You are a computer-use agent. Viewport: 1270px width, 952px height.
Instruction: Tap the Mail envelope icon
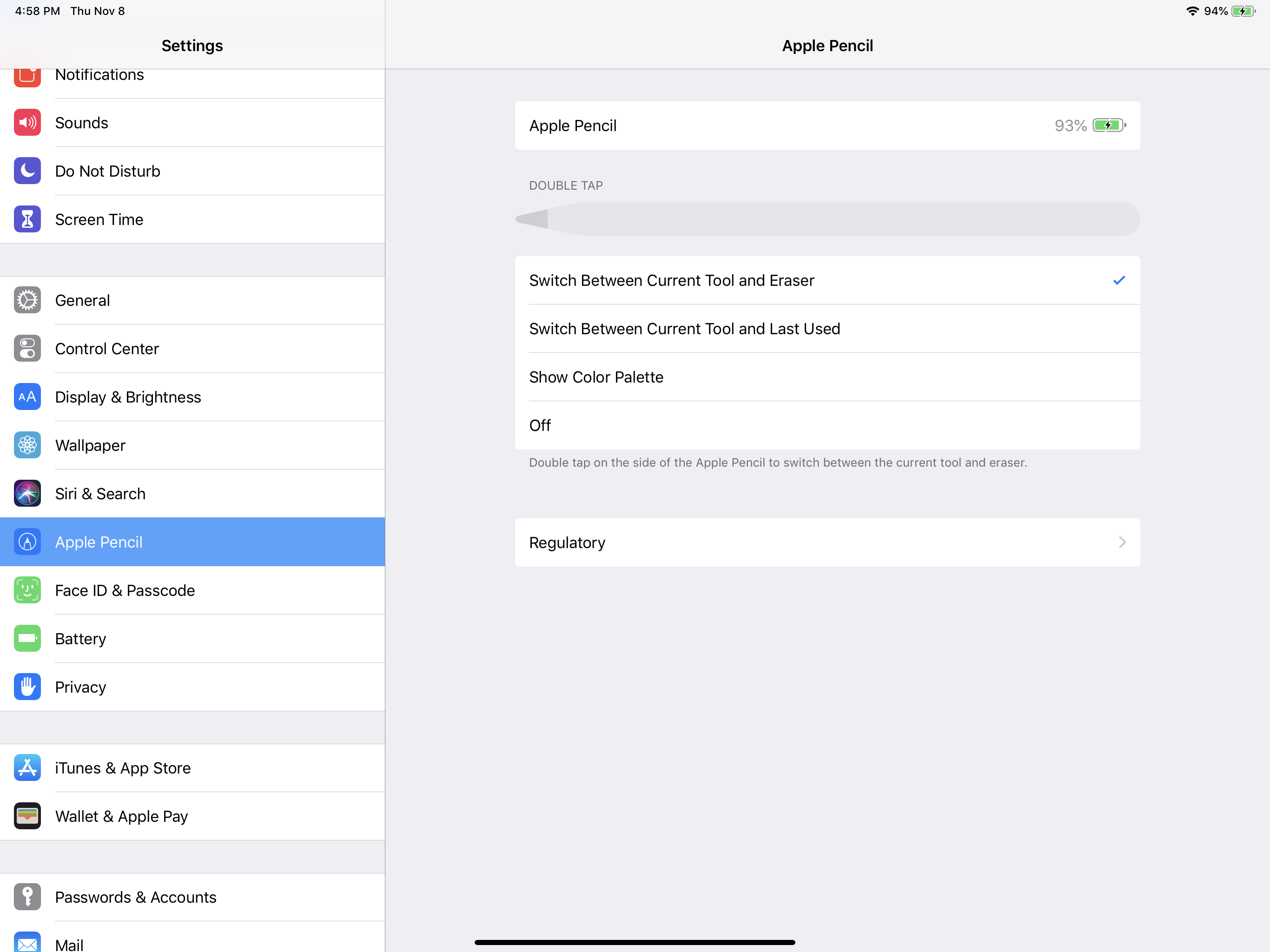click(x=27, y=942)
